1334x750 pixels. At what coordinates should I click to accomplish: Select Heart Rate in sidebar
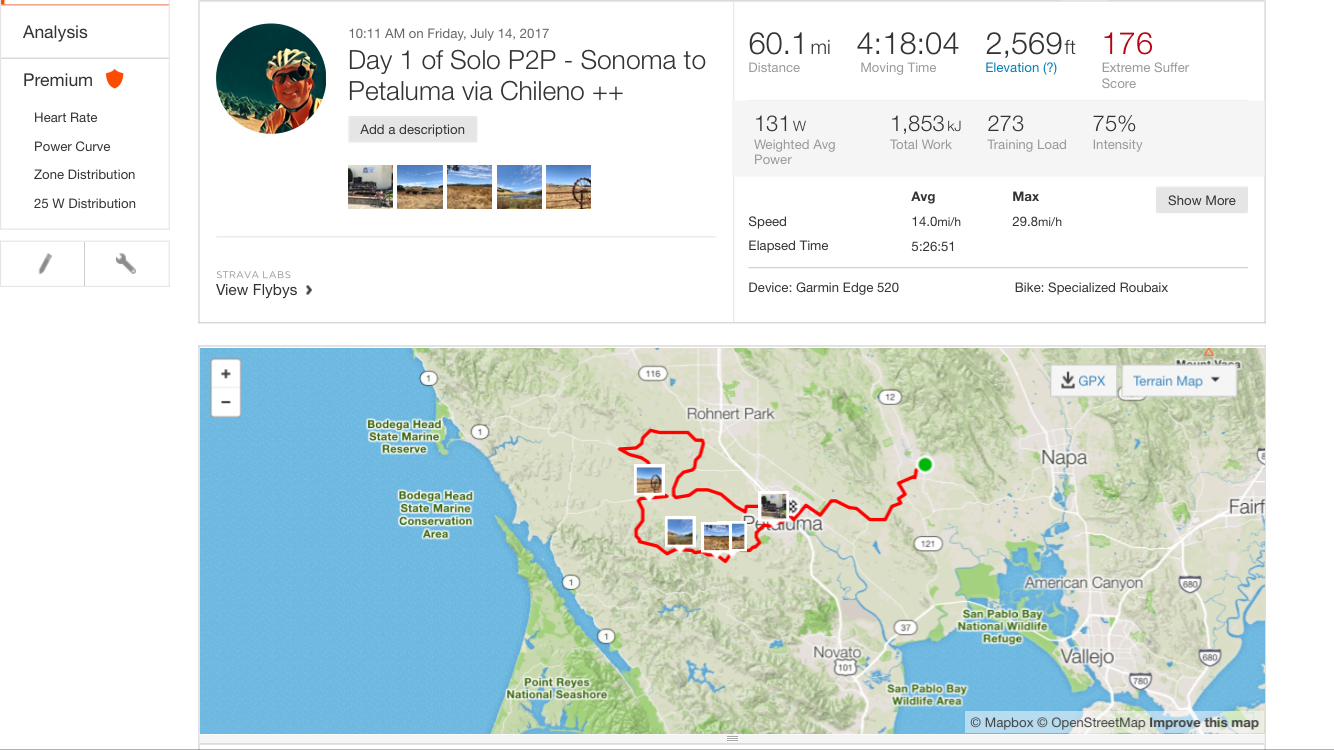[65, 117]
